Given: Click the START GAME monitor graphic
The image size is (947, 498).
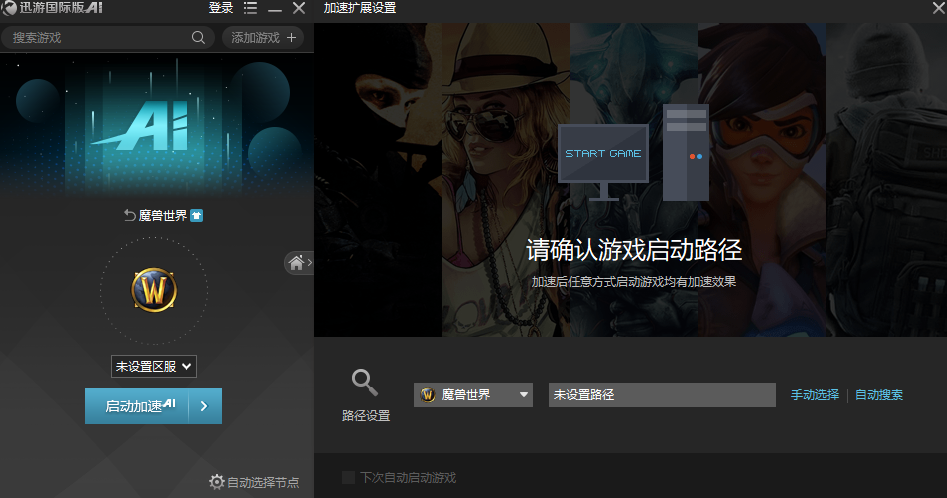Looking at the screenshot, I should coord(603,161).
